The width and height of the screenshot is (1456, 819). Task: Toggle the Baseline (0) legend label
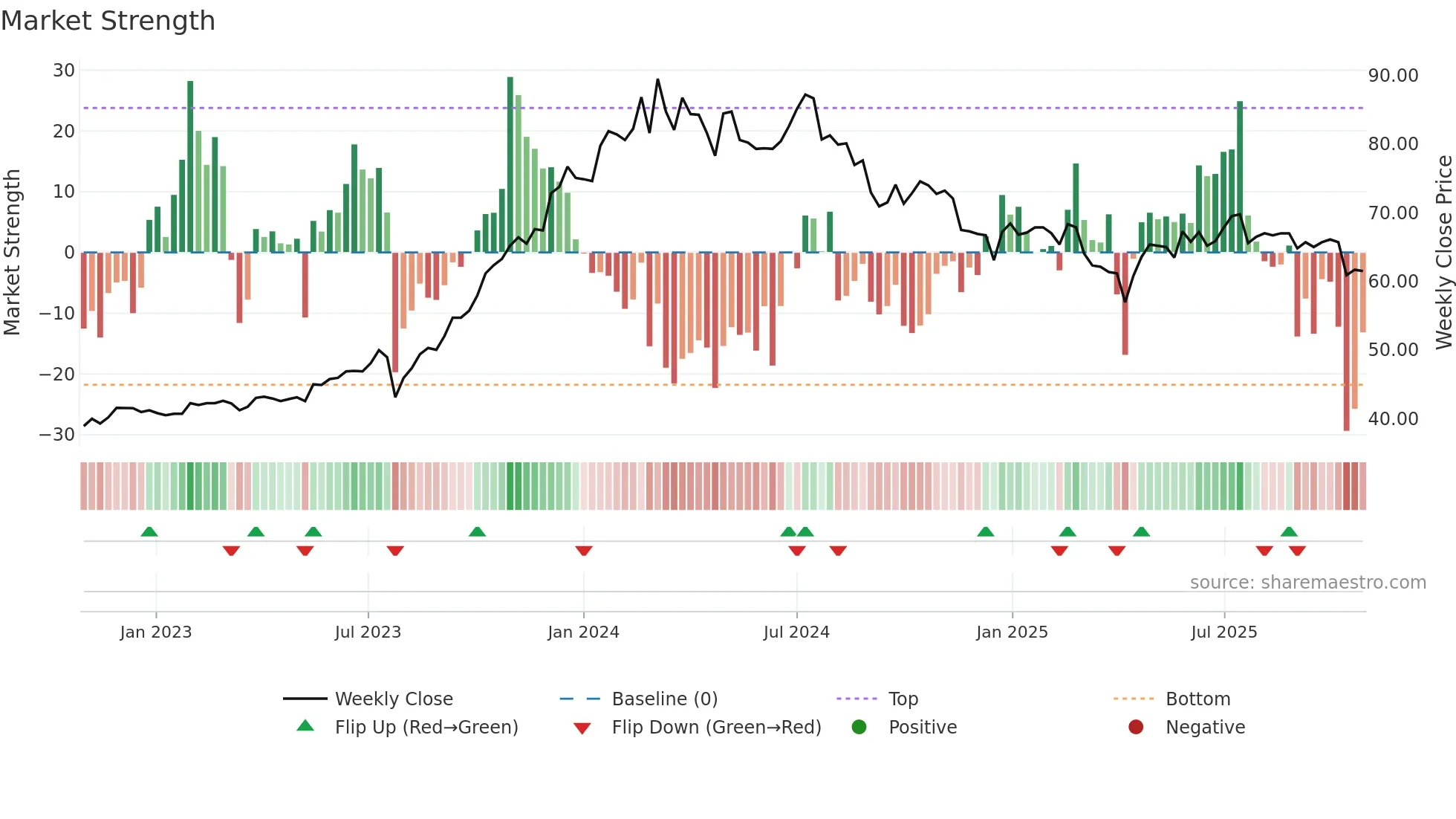665,699
